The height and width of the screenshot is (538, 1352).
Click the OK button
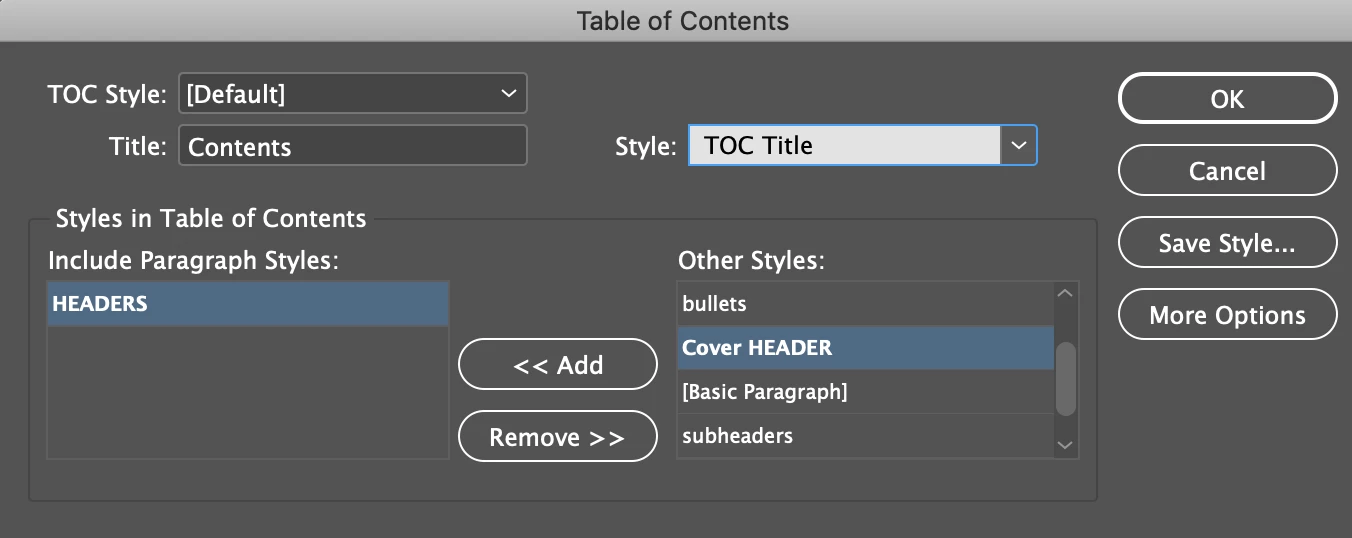click(1227, 99)
